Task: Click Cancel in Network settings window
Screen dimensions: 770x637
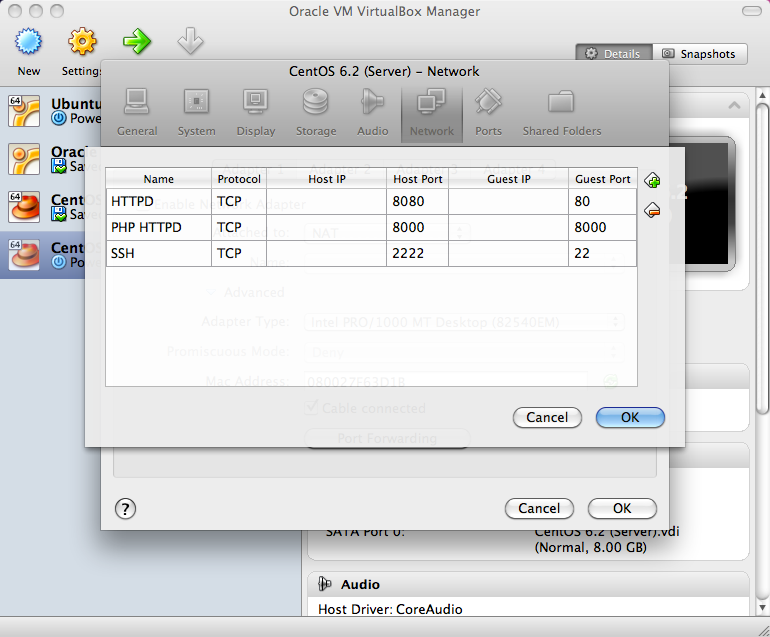Action: click(x=539, y=508)
